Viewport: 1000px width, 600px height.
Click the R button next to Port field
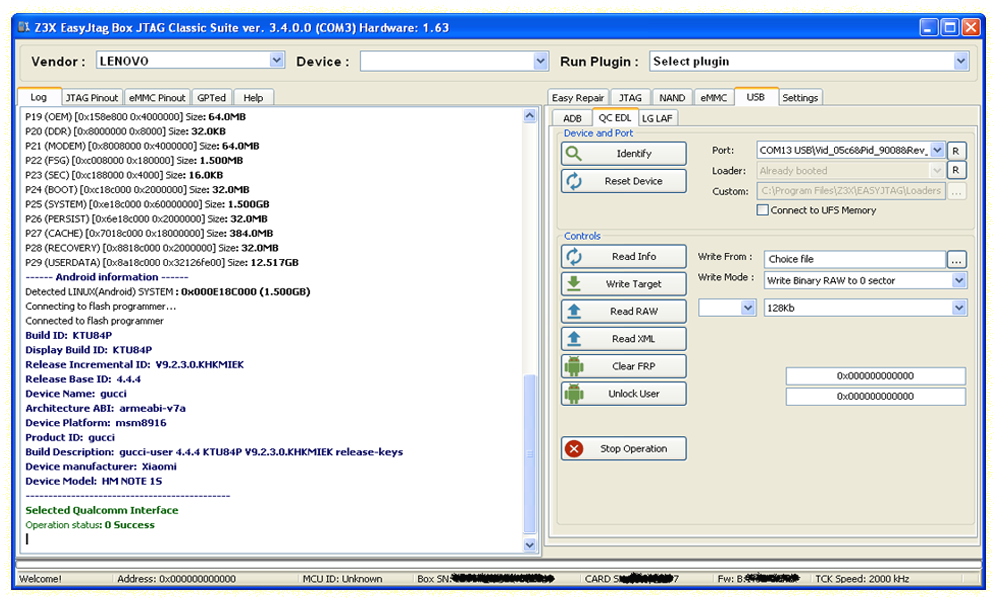(x=955, y=151)
